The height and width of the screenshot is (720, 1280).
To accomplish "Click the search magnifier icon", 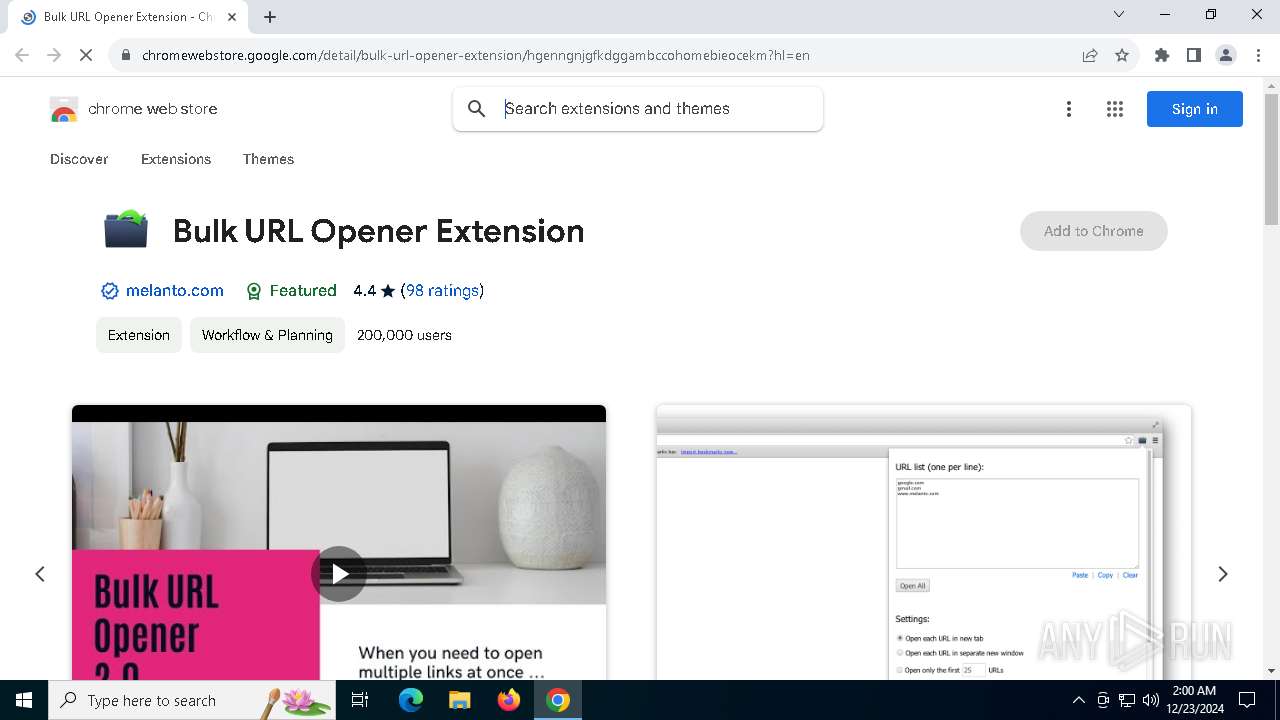I will click(x=477, y=109).
